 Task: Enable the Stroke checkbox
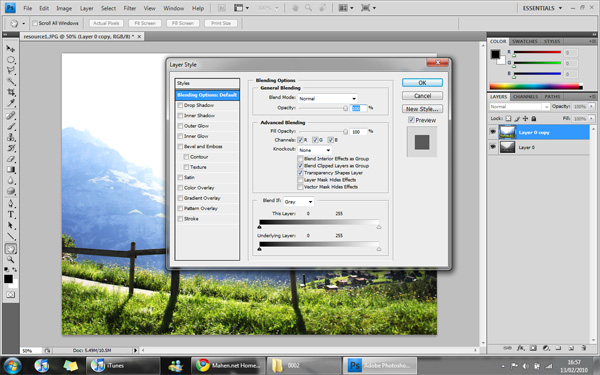[x=180, y=219]
